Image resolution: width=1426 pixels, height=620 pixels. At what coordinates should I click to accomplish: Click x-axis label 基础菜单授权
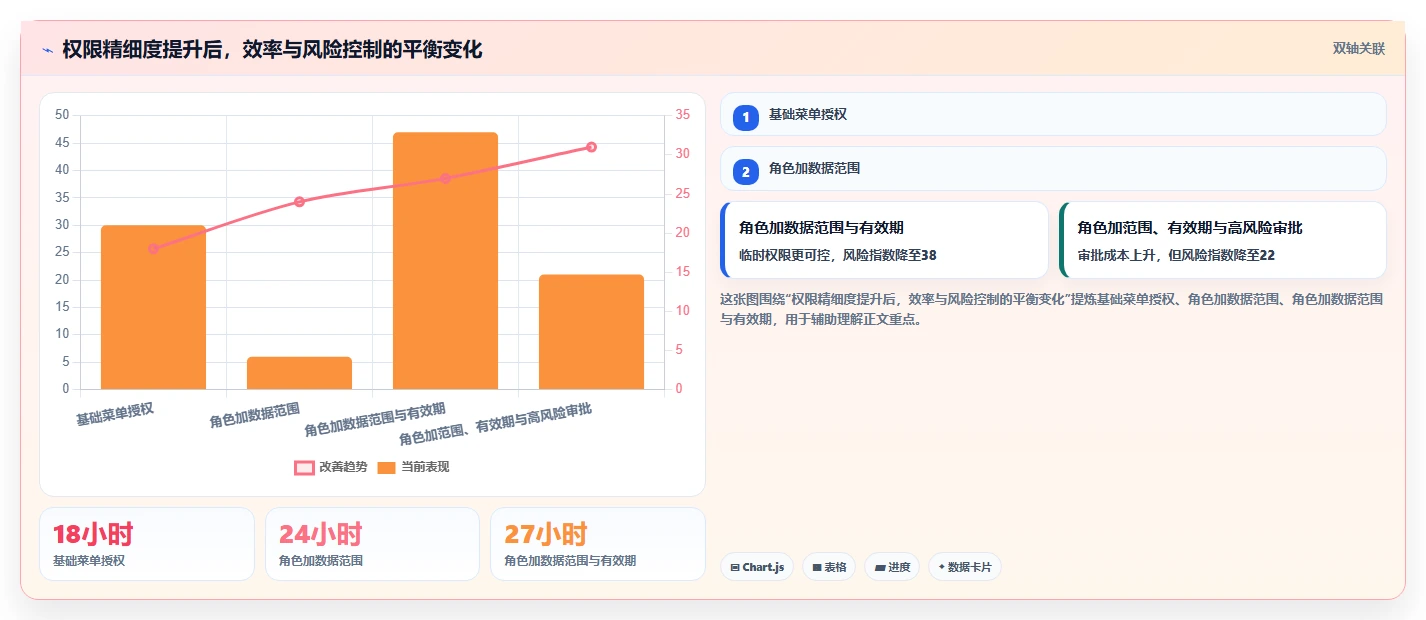tap(115, 414)
